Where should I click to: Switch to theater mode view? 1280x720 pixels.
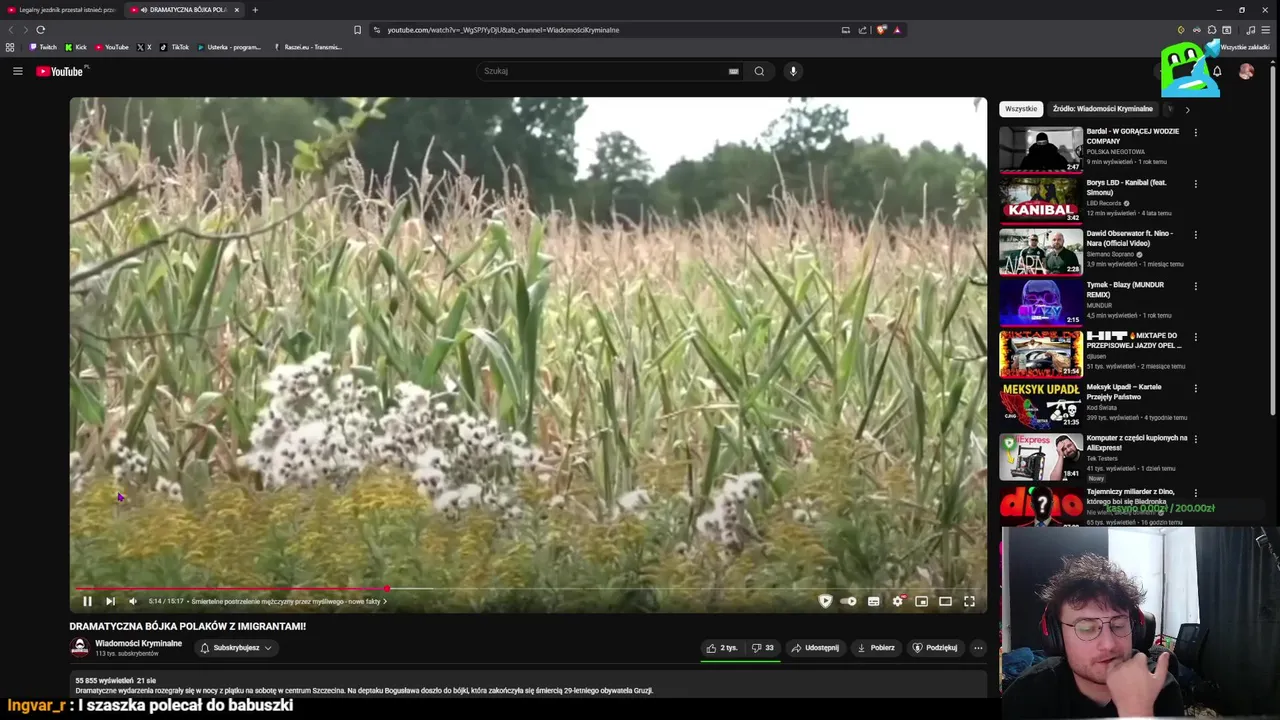945,601
